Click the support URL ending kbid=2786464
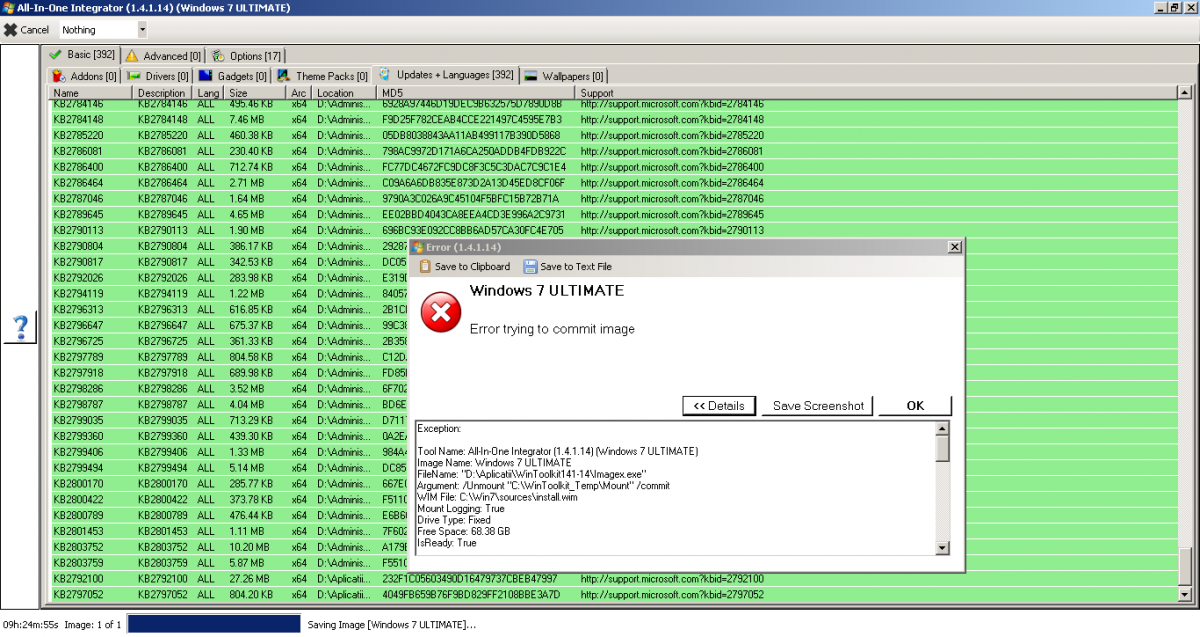 [672, 183]
